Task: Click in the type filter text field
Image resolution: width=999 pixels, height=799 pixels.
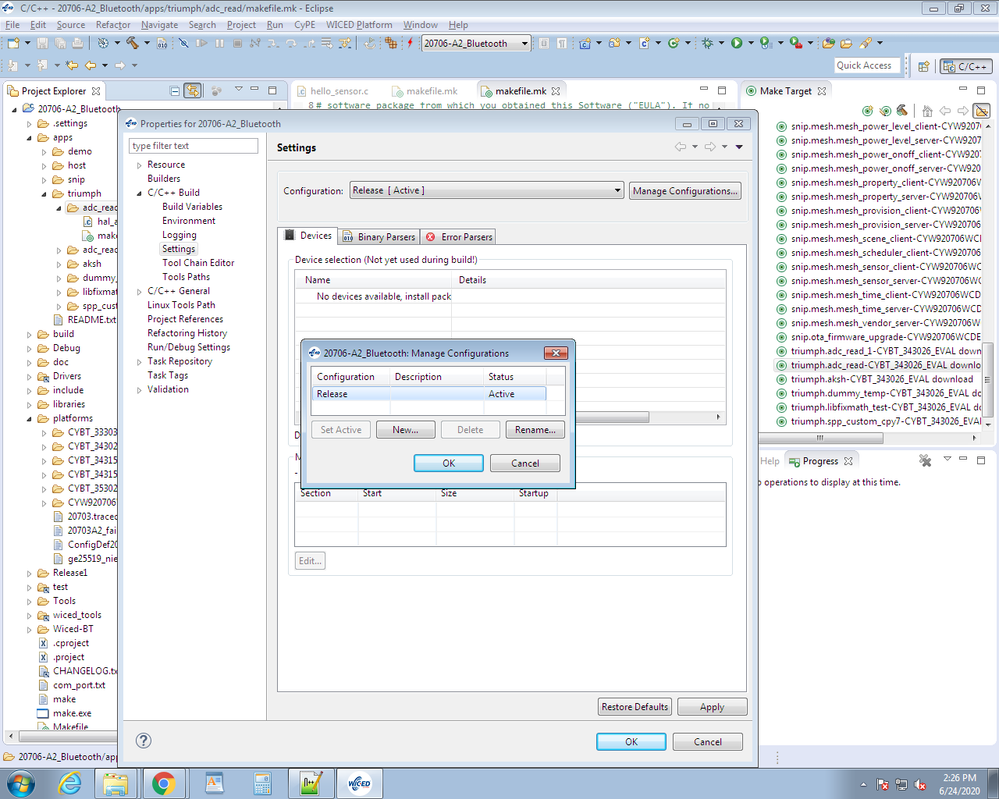Action: tap(192, 145)
